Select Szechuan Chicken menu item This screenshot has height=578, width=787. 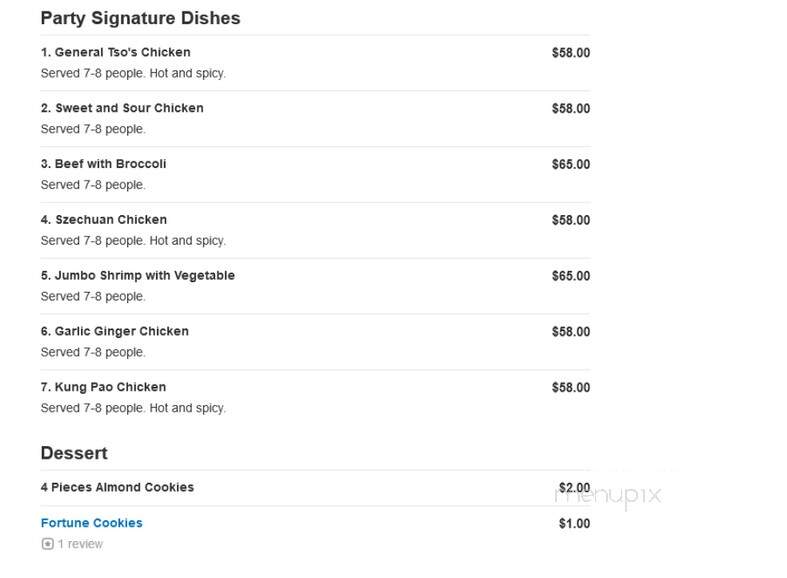coord(104,219)
